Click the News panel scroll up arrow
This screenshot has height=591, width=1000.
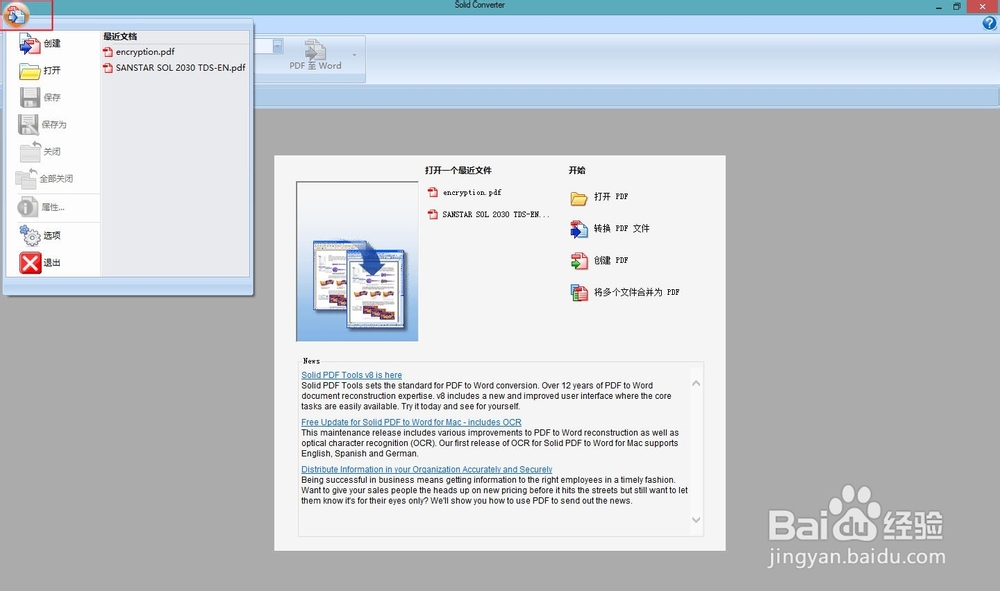(x=696, y=384)
